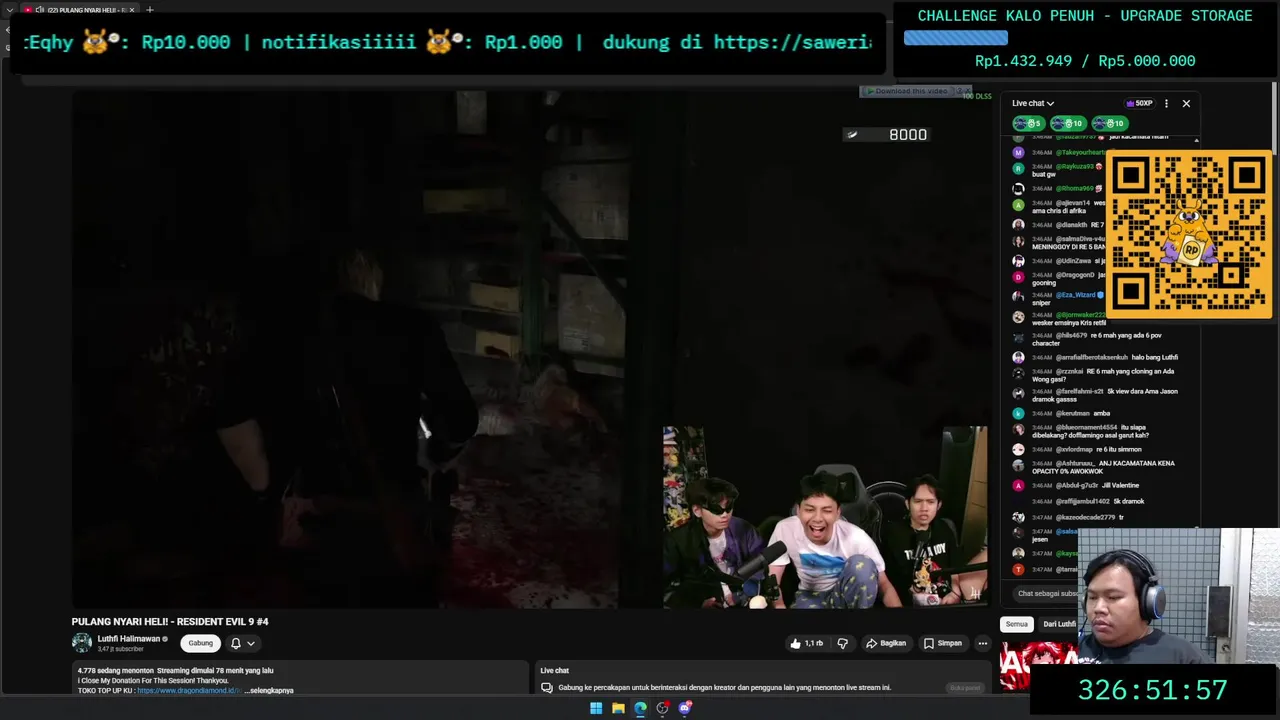Click chat message 'halo bang Luthfi'
The height and width of the screenshot is (720, 1280).
tap(1155, 357)
